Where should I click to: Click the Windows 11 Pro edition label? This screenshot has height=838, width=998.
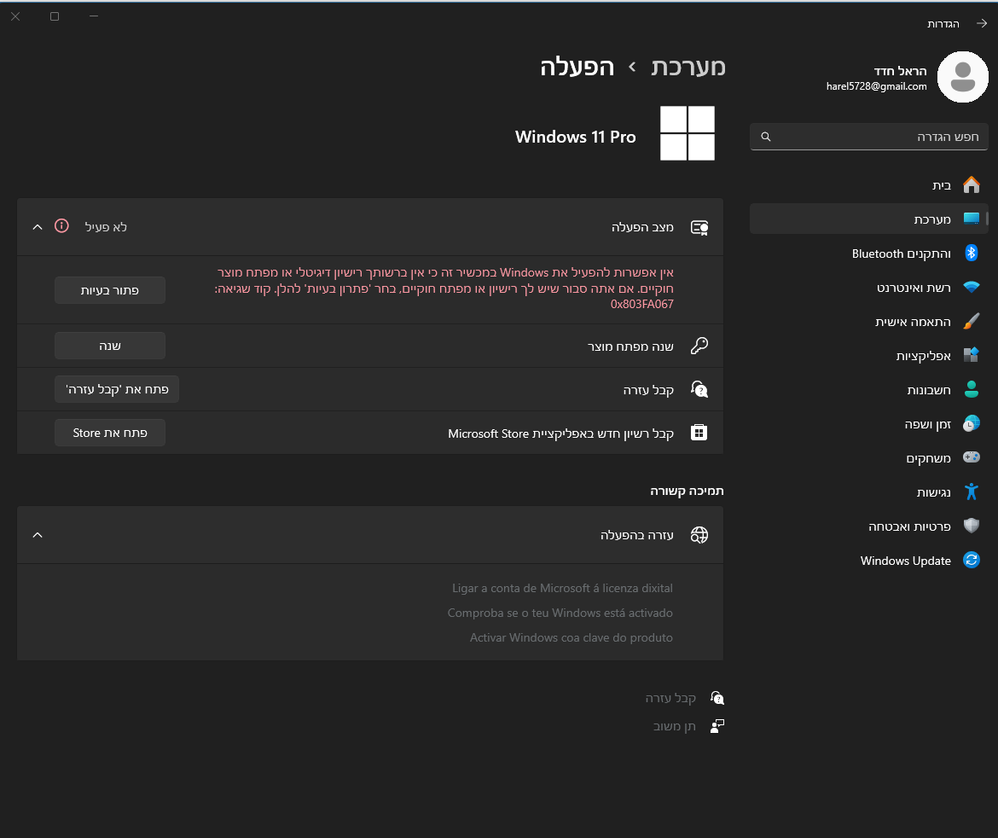(x=575, y=137)
